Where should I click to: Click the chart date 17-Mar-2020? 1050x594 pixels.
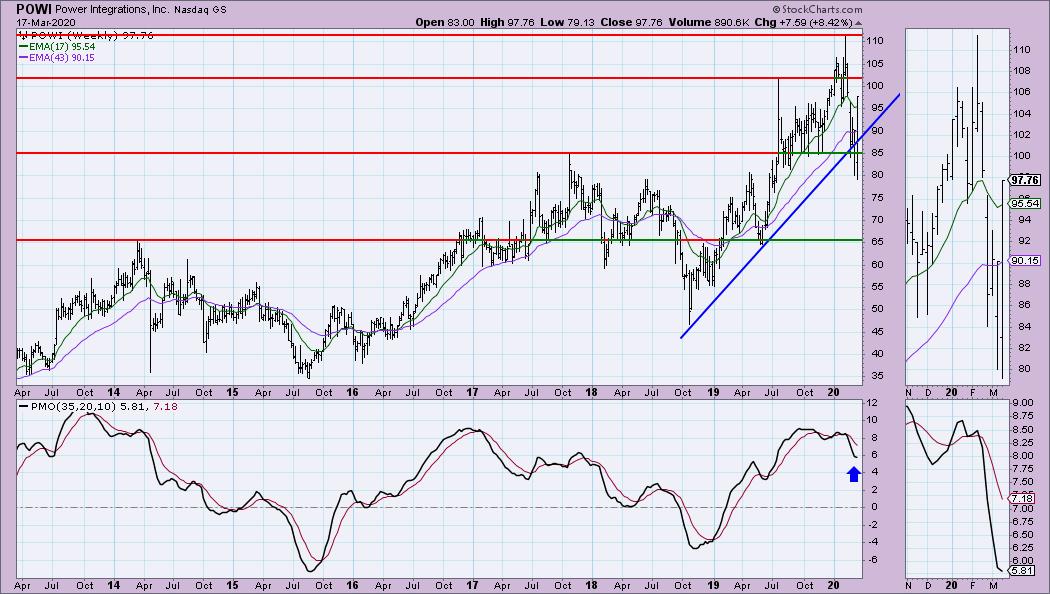coord(46,23)
